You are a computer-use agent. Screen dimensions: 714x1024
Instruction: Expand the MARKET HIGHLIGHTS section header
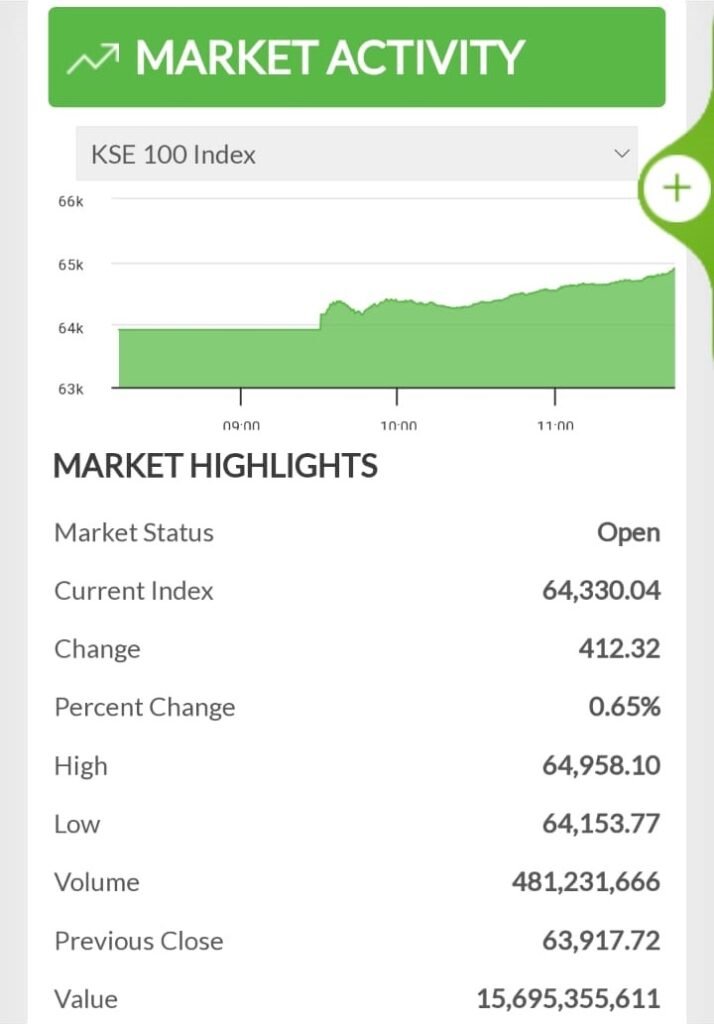(216, 466)
